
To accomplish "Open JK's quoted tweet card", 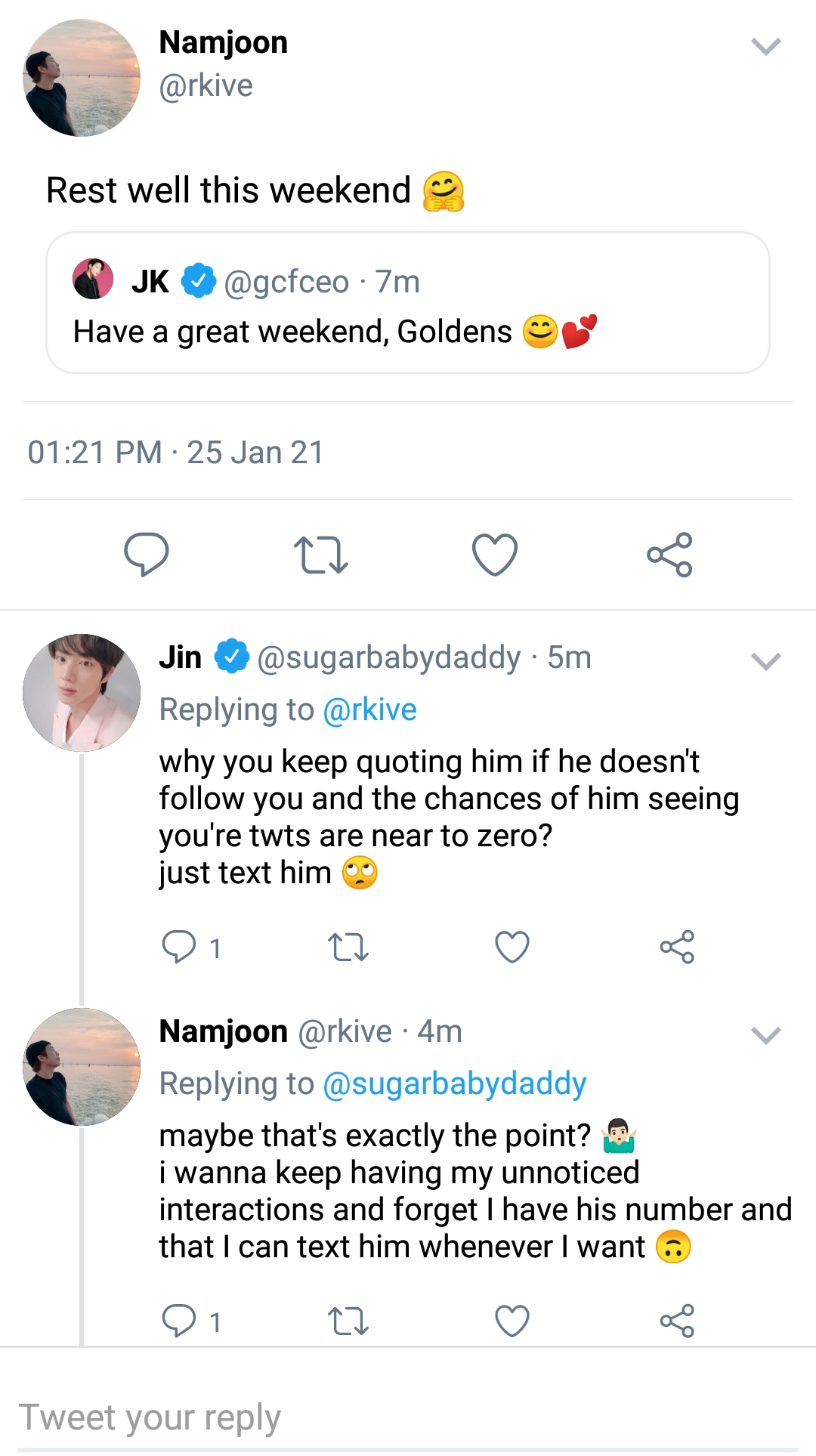I will [408, 303].
